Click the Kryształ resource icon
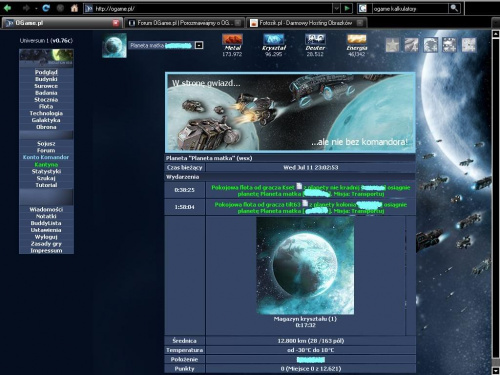 click(x=274, y=39)
